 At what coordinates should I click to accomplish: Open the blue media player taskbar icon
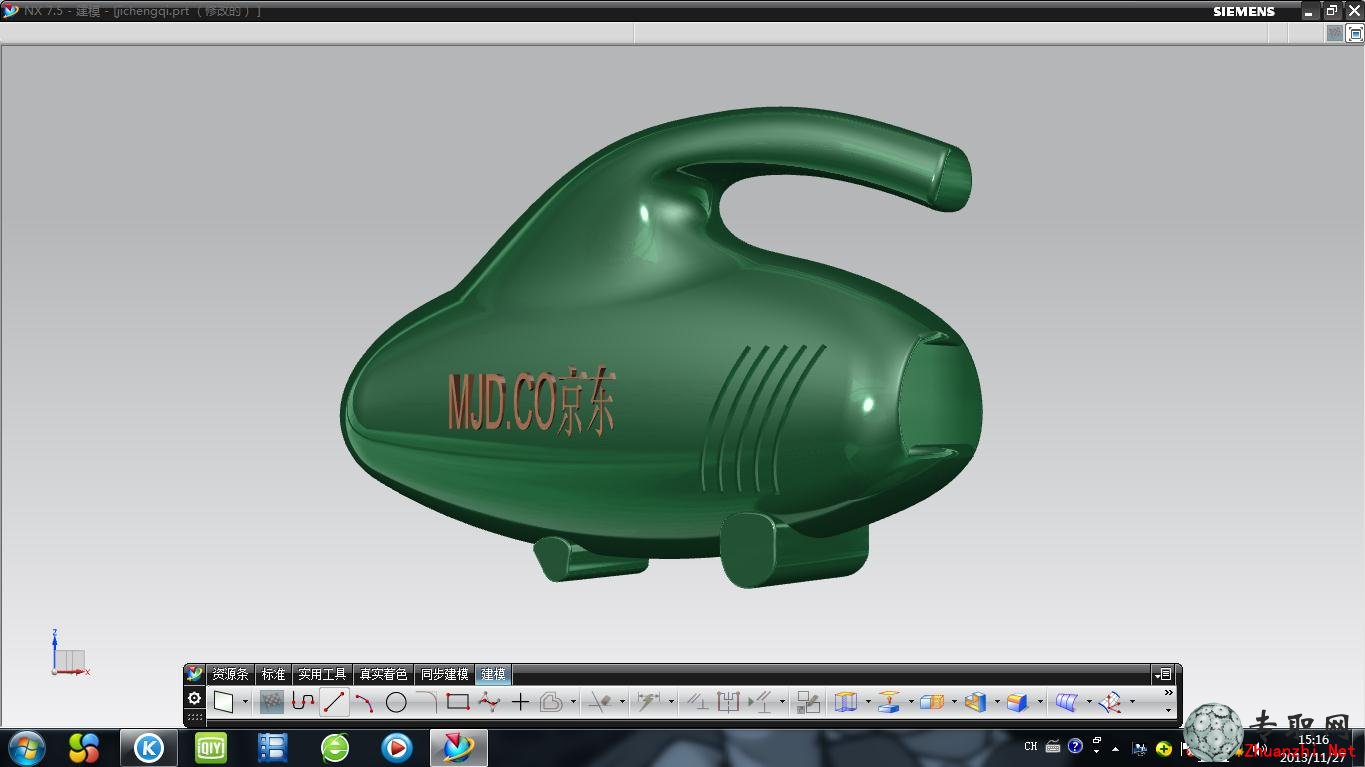coord(397,747)
